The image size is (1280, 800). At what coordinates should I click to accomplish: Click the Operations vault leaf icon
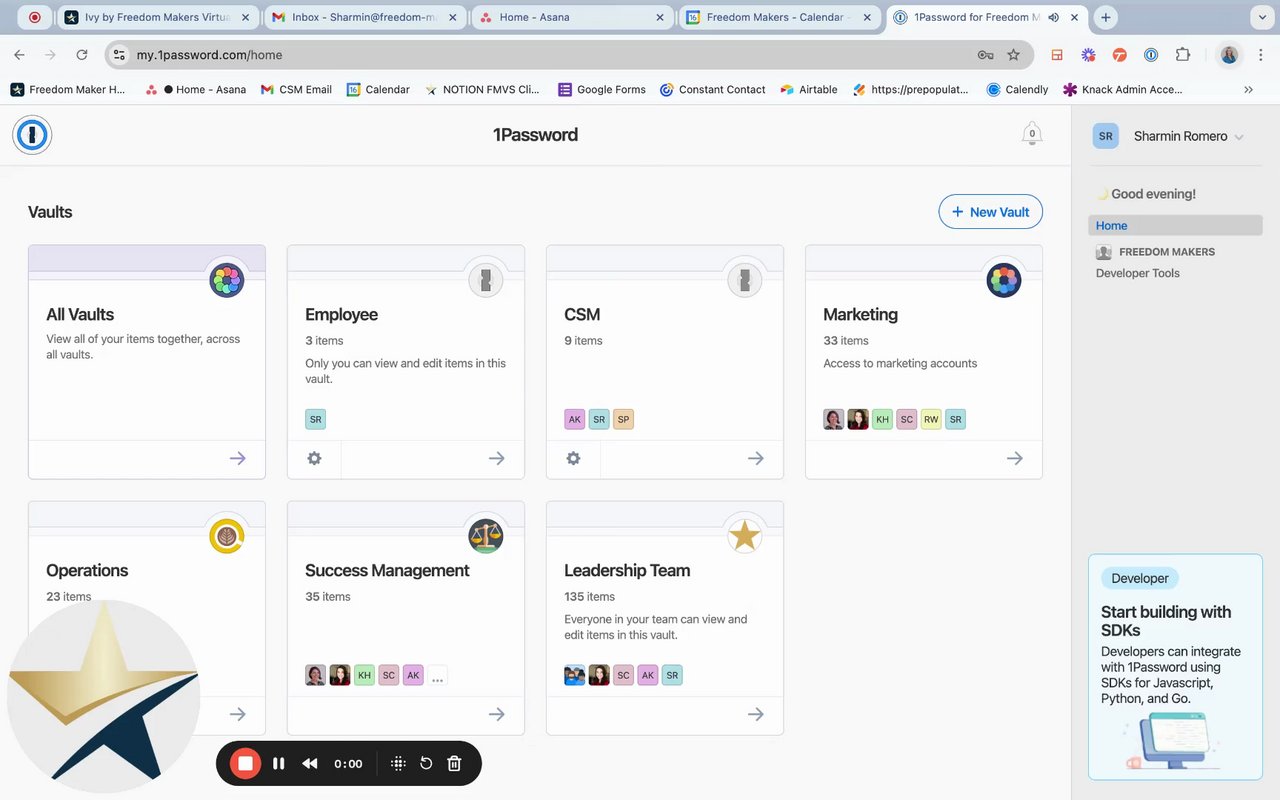[227, 536]
